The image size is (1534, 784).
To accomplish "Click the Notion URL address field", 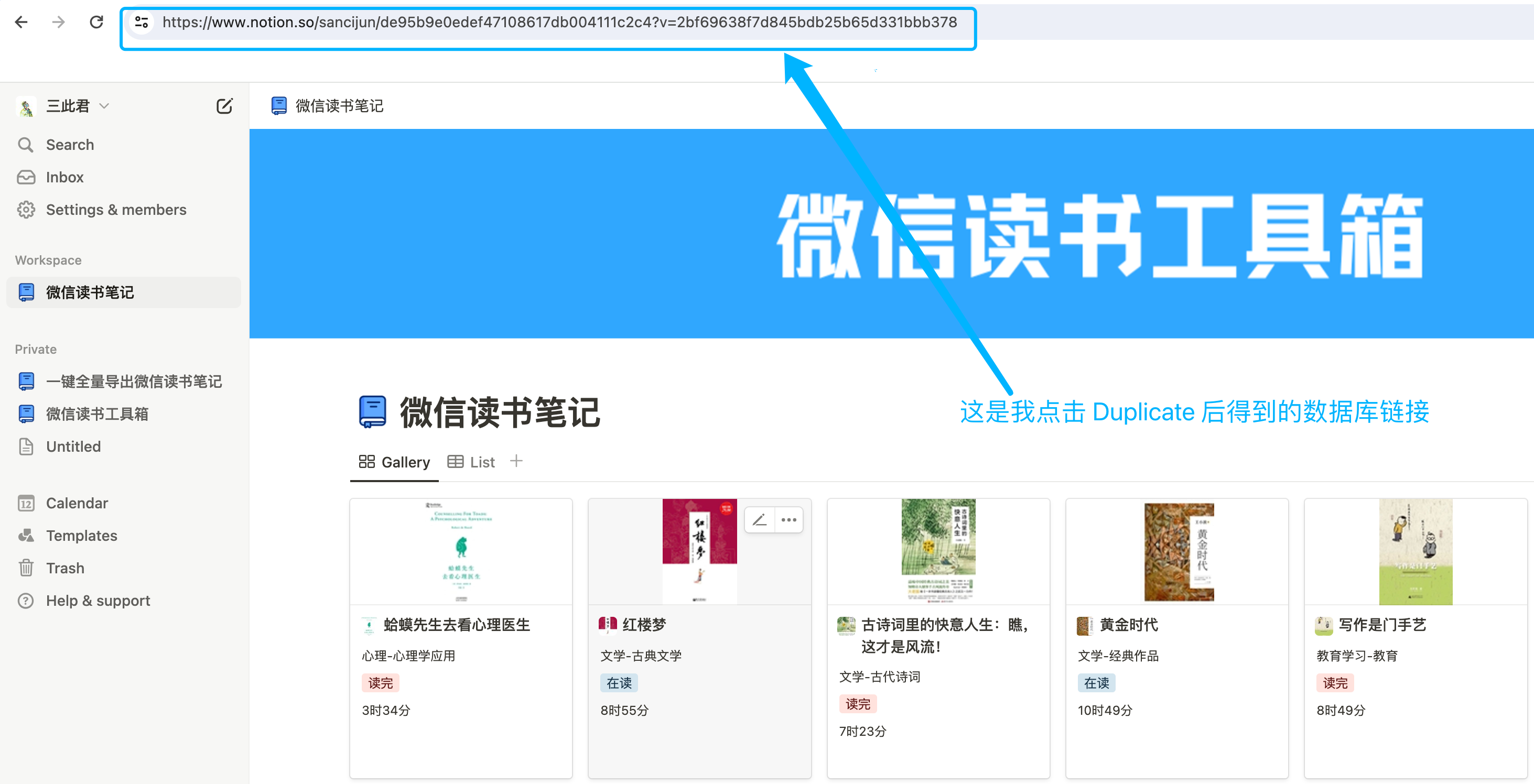I will (559, 22).
